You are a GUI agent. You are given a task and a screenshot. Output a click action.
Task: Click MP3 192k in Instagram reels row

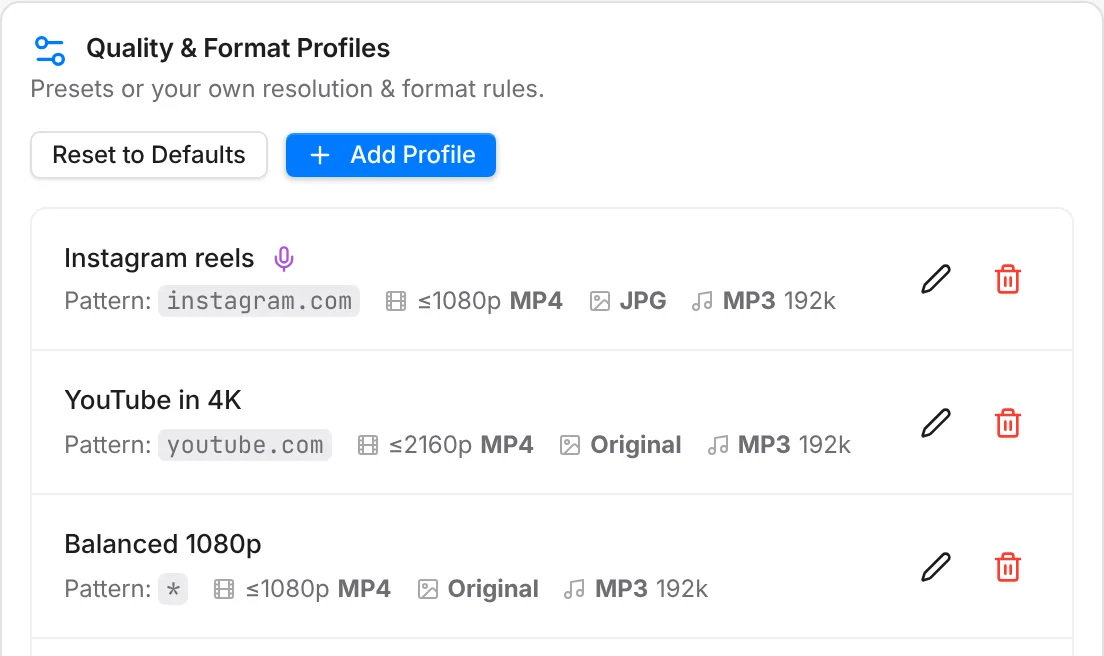779,301
